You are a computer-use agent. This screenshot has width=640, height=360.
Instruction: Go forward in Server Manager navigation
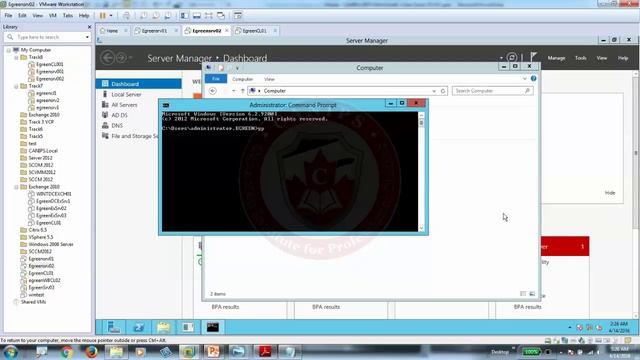121,58
